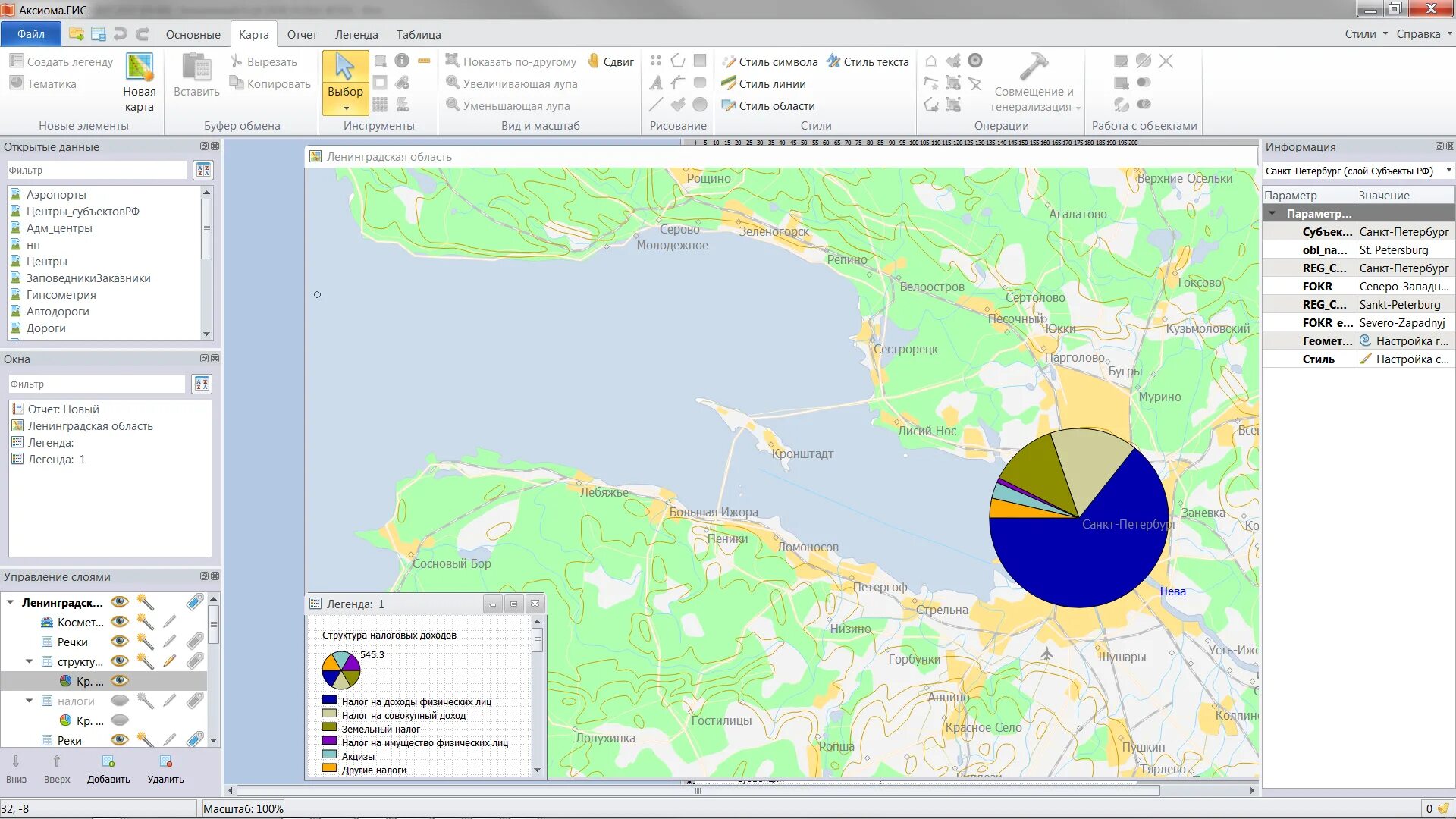
Task: Hide the Речки layer with eye icon
Action: coord(120,642)
